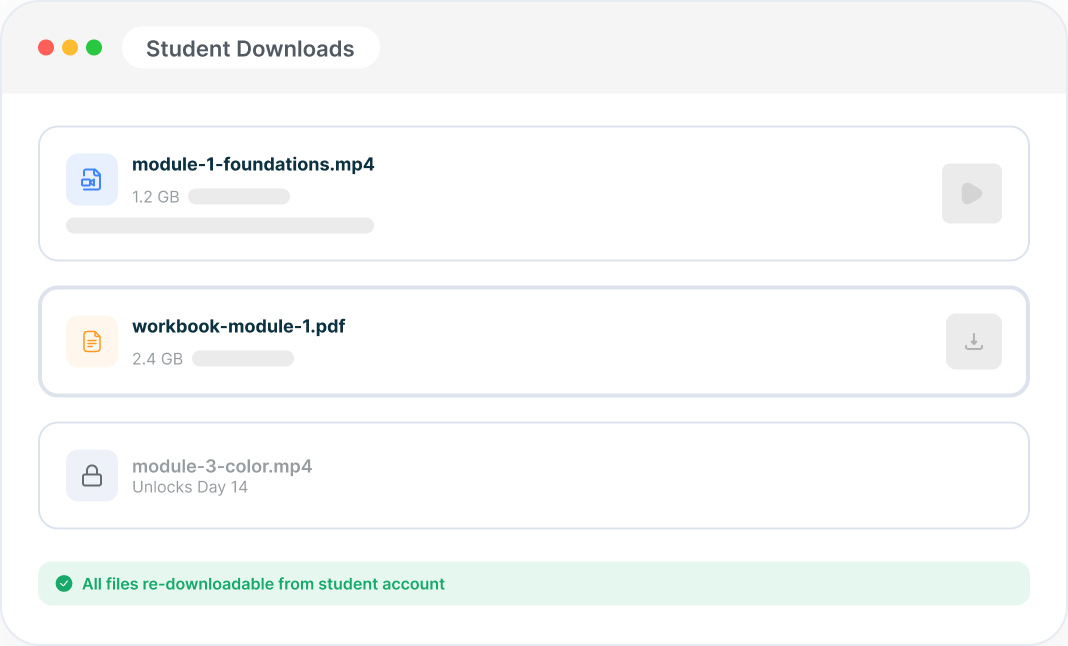Click the green checkmark status icon
This screenshot has width=1068, height=646.
pos(64,583)
